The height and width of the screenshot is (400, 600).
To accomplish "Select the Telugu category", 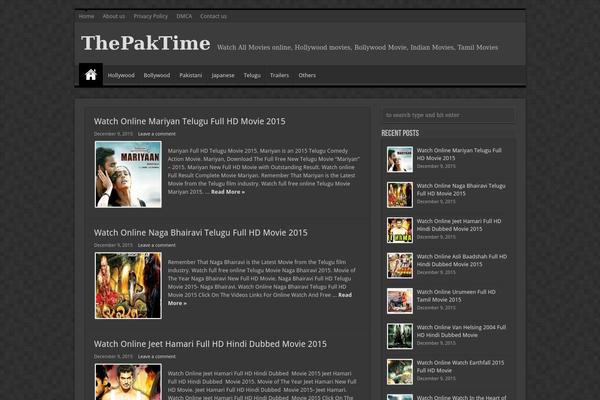I will click(252, 75).
